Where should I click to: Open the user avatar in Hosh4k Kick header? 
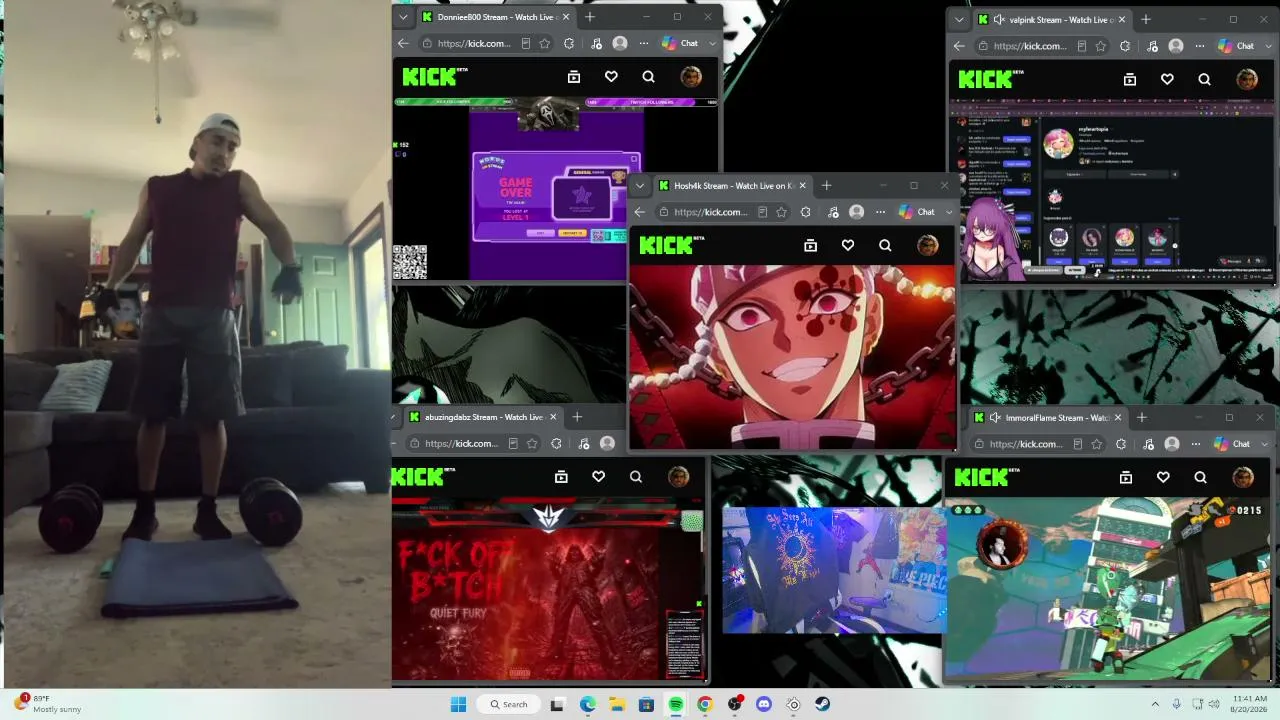pyautogui.click(x=928, y=245)
